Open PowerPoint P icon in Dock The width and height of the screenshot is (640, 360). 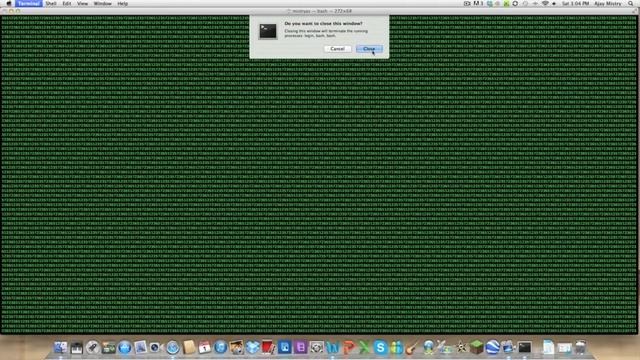(x=349, y=347)
